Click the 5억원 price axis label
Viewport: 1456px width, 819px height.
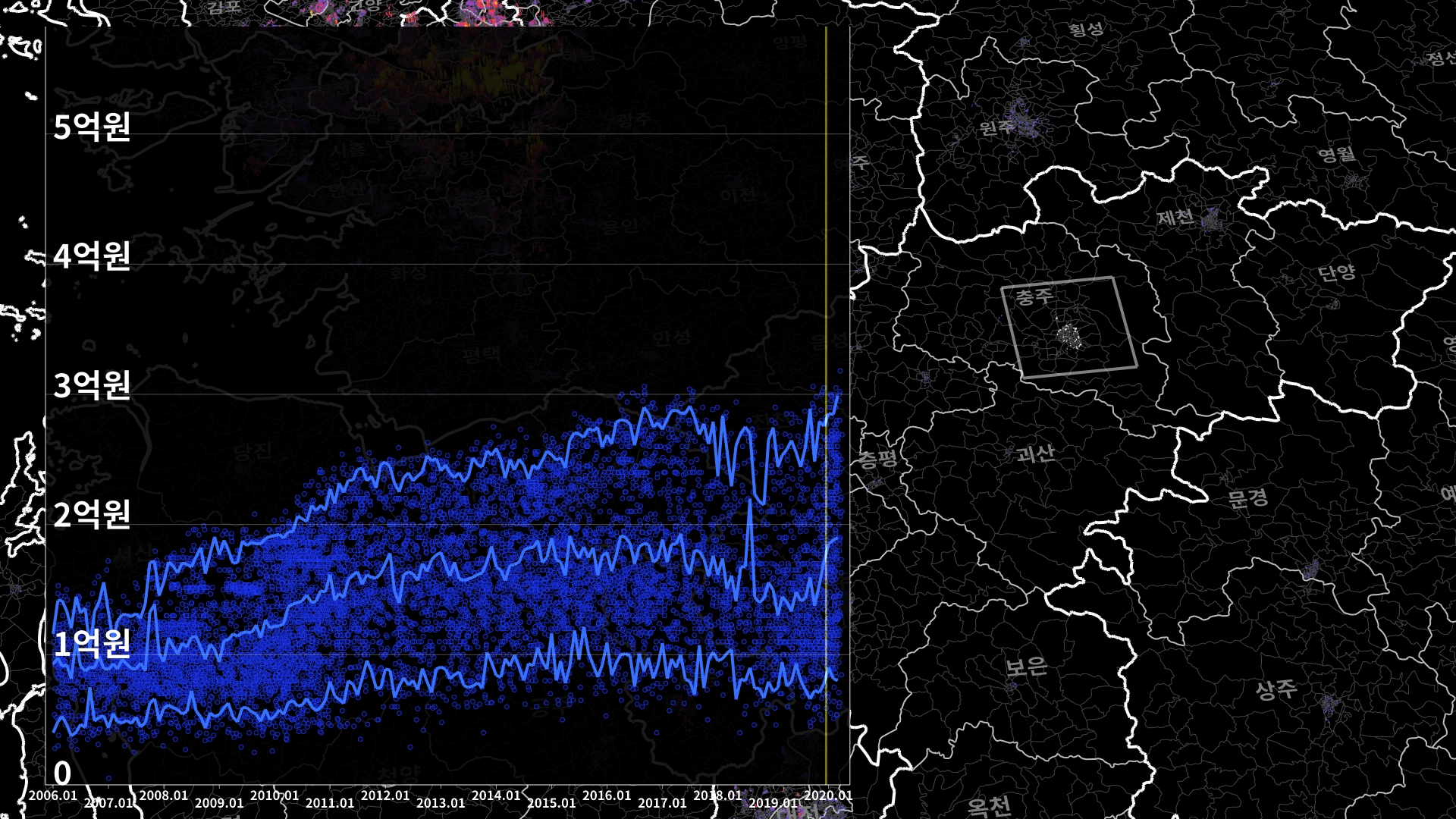pos(92,127)
